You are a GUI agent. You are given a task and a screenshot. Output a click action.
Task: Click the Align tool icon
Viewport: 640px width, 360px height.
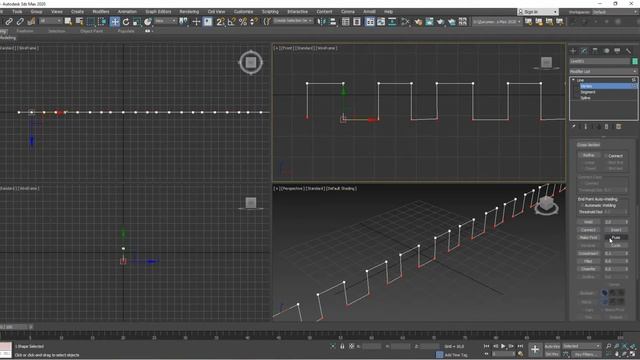click(x=333, y=22)
